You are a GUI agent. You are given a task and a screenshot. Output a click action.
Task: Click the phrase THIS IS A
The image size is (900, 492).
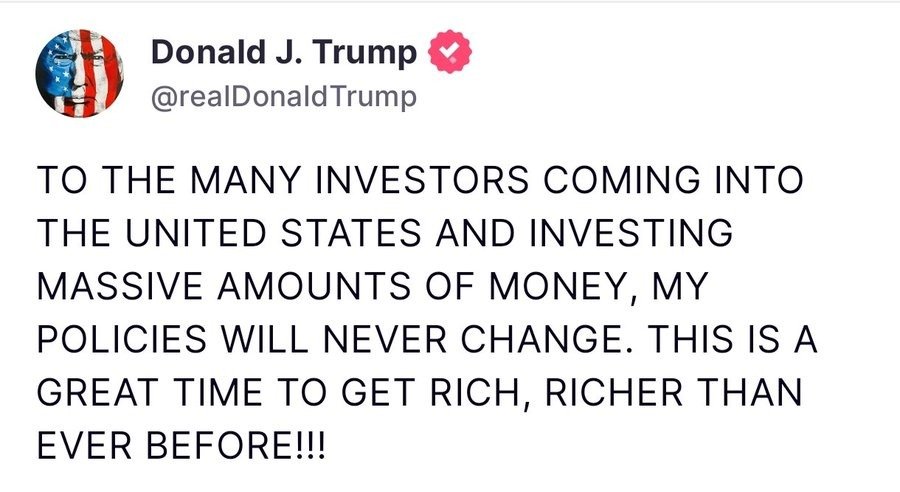(732, 340)
